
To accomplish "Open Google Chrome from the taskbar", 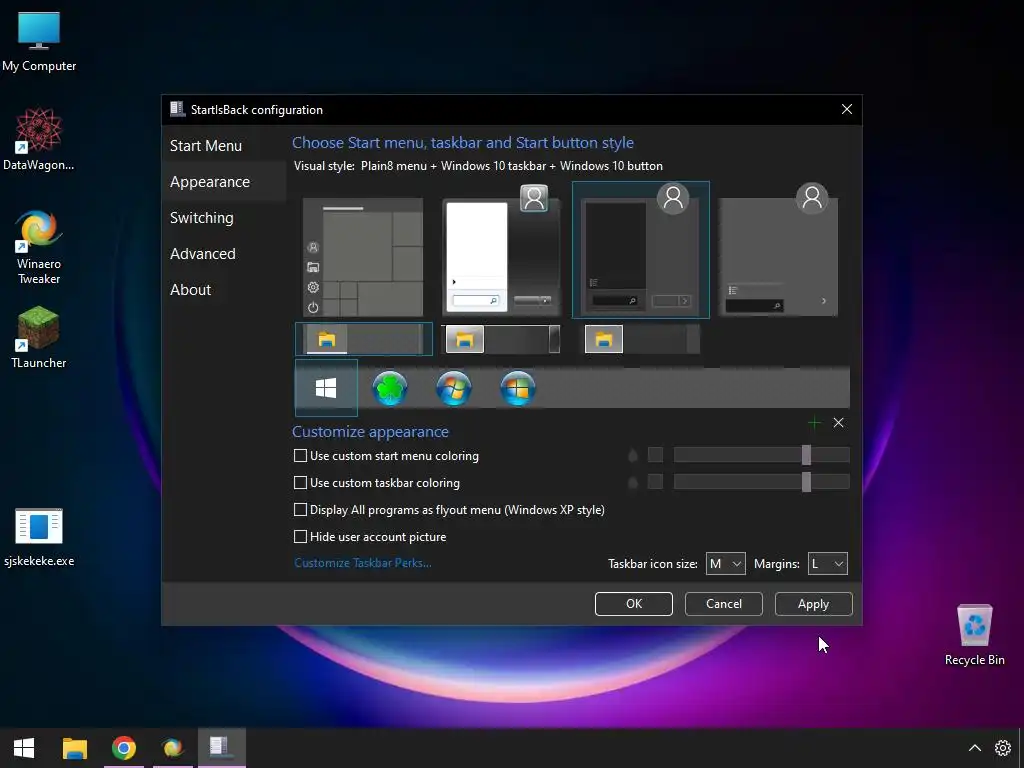I will (123, 748).
